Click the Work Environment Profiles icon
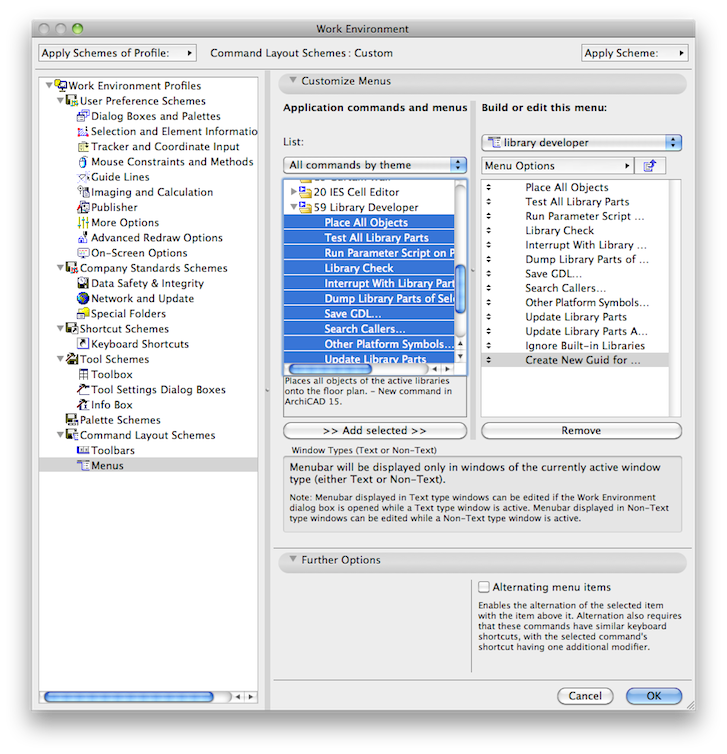The height and width of the screenshot is (754, 727). [61, 86]
